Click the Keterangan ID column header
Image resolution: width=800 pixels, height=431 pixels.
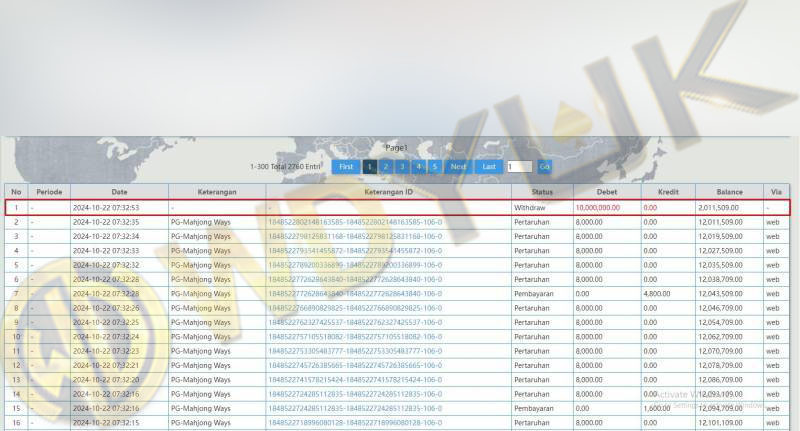pos(389,192)
